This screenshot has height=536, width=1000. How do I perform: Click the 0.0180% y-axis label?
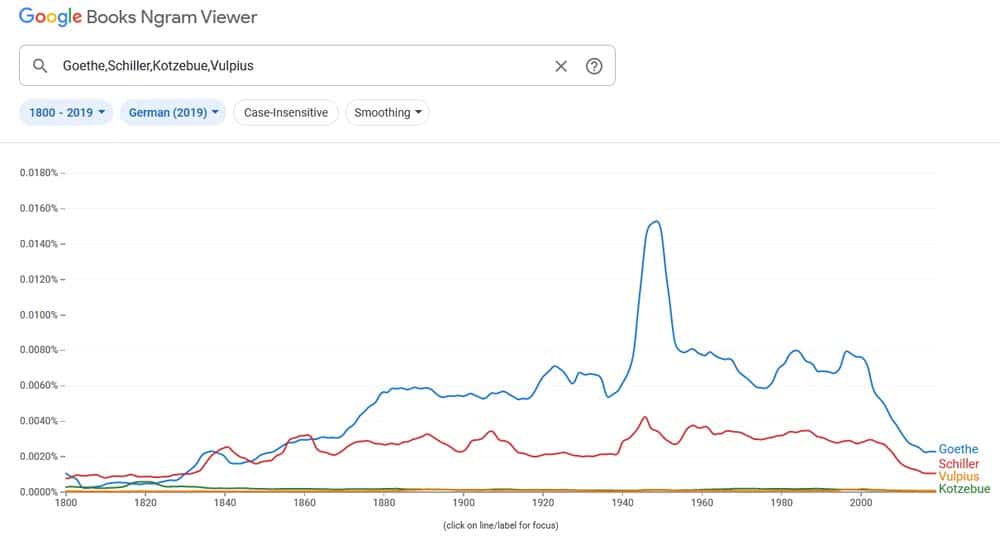pyautogui.click(x=39, y=173)
